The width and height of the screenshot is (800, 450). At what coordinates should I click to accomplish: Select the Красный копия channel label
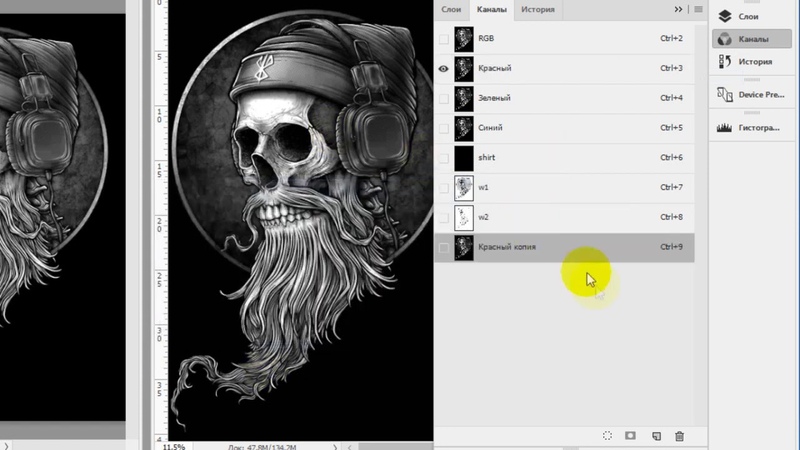point(507,247)
